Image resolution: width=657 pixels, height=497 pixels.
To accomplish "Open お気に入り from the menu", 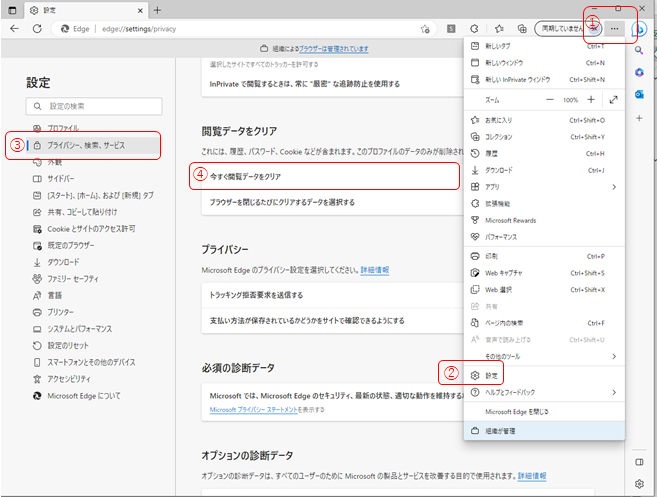I will [544, 120].
